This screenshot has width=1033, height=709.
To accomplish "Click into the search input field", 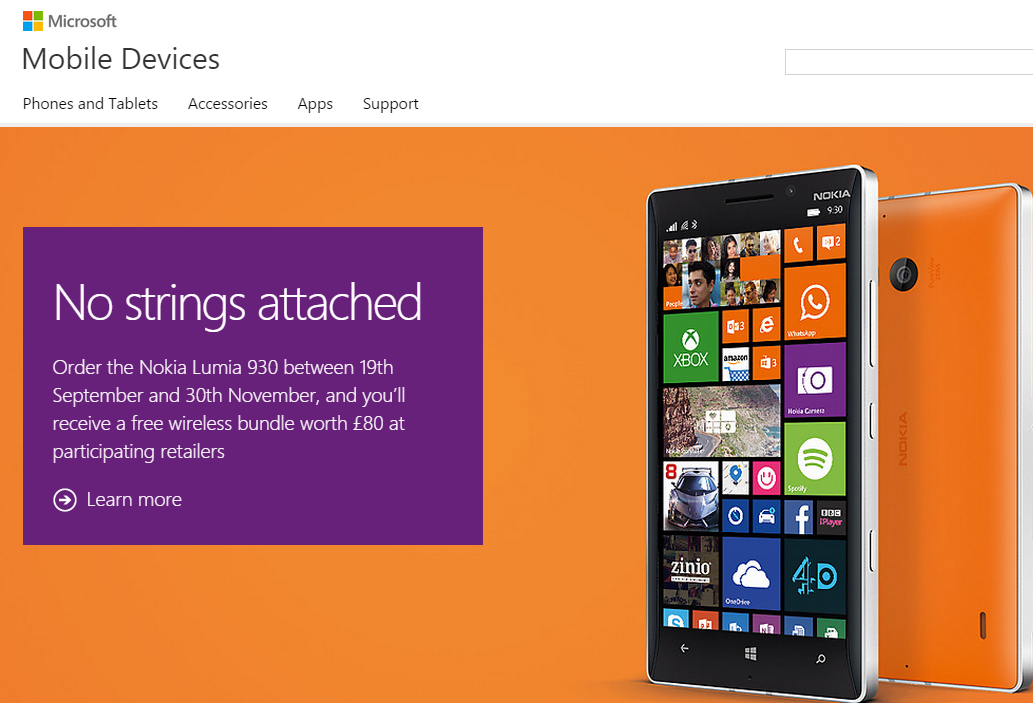I will click(909, 62).
